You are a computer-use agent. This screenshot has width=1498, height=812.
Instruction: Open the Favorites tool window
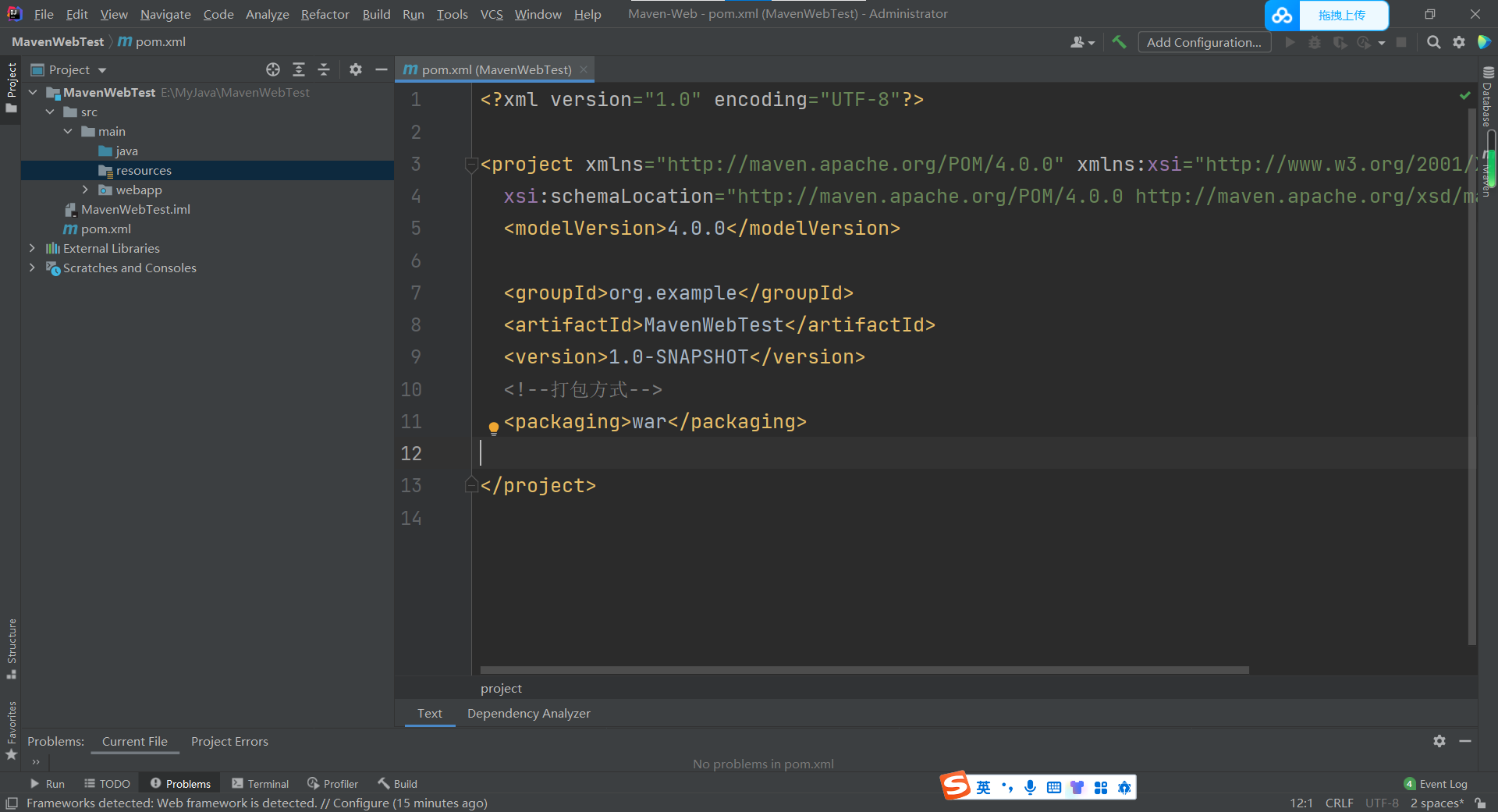pyautogui.click(x=11, y=730)
